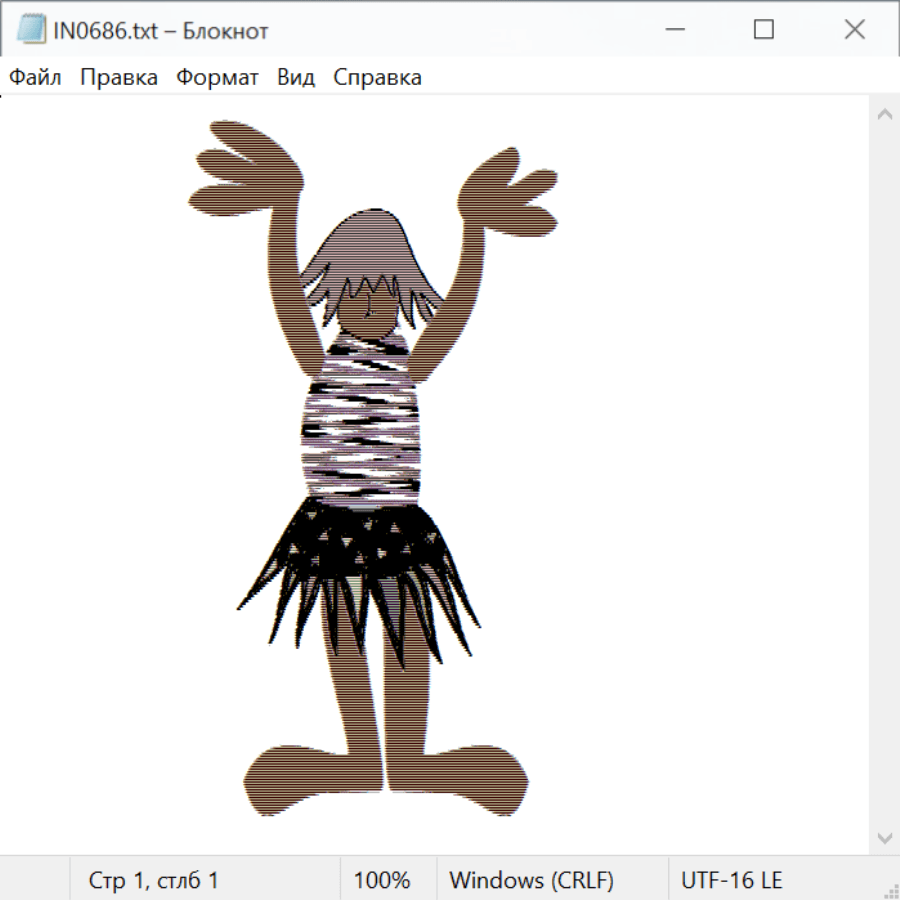
Task: Click the figure's black spiky skirt
Action: click(x=360, y=560)
